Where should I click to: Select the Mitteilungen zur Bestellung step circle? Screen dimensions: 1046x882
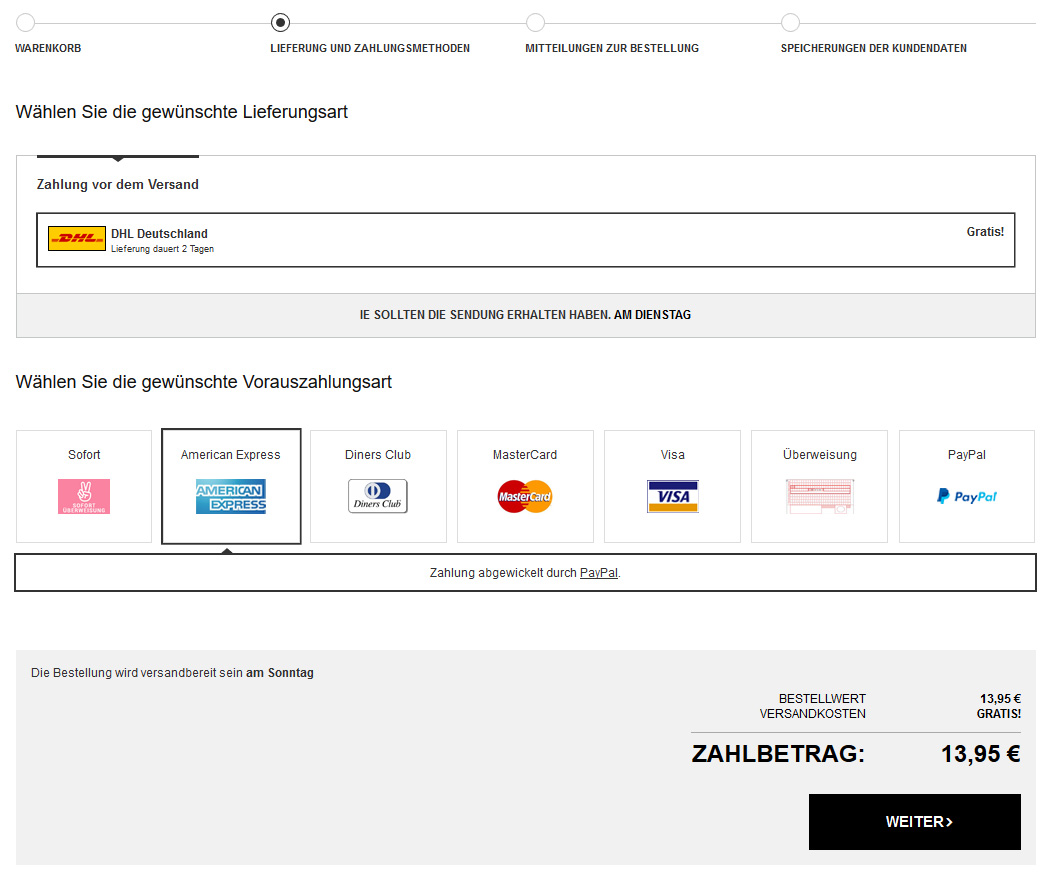tap(535, 23)
